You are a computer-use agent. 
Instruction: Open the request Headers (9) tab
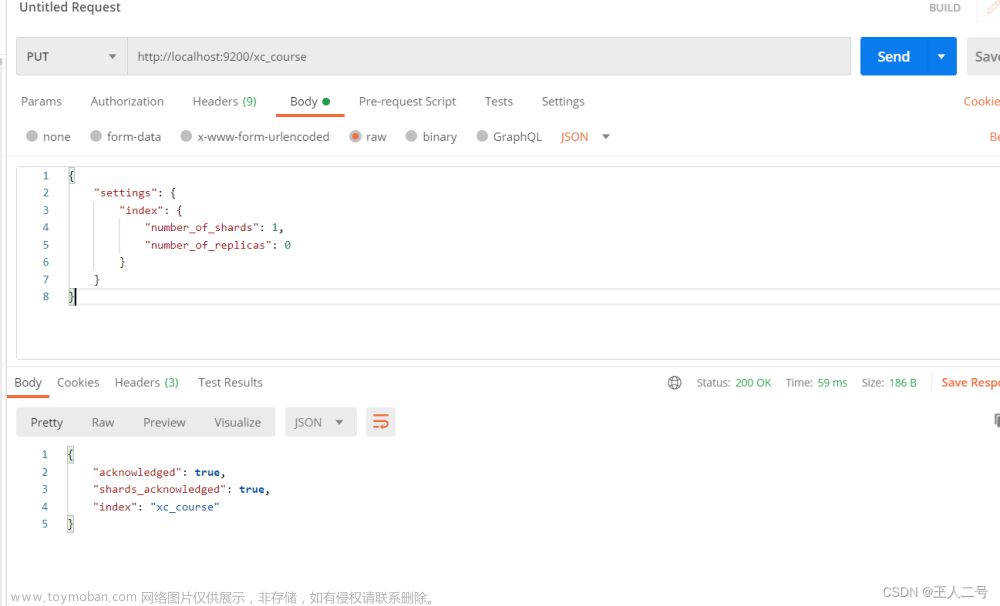[224, 101]
